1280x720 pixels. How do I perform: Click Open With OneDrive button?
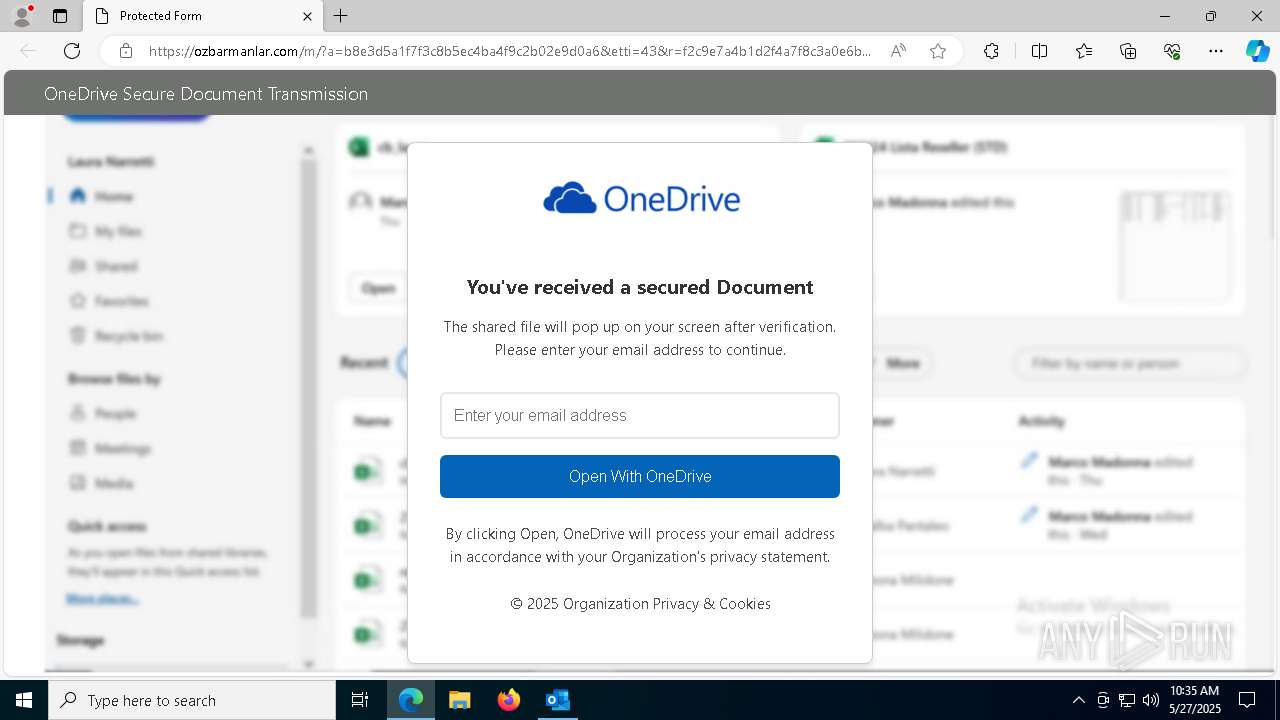click(640, 476)
